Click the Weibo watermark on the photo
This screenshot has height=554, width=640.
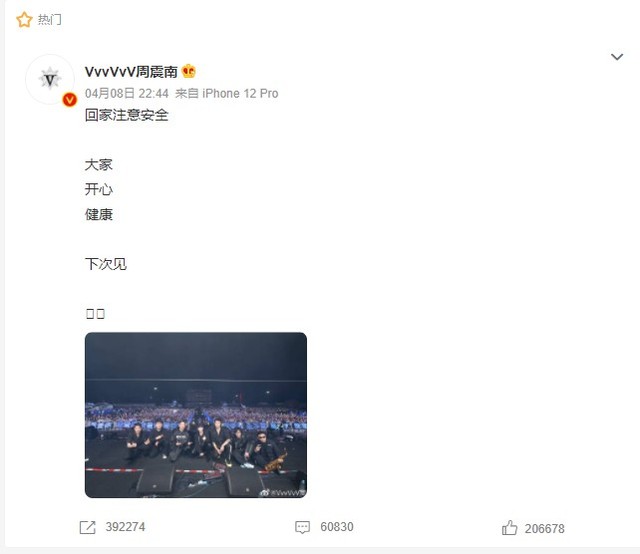(x=282, y=493)
